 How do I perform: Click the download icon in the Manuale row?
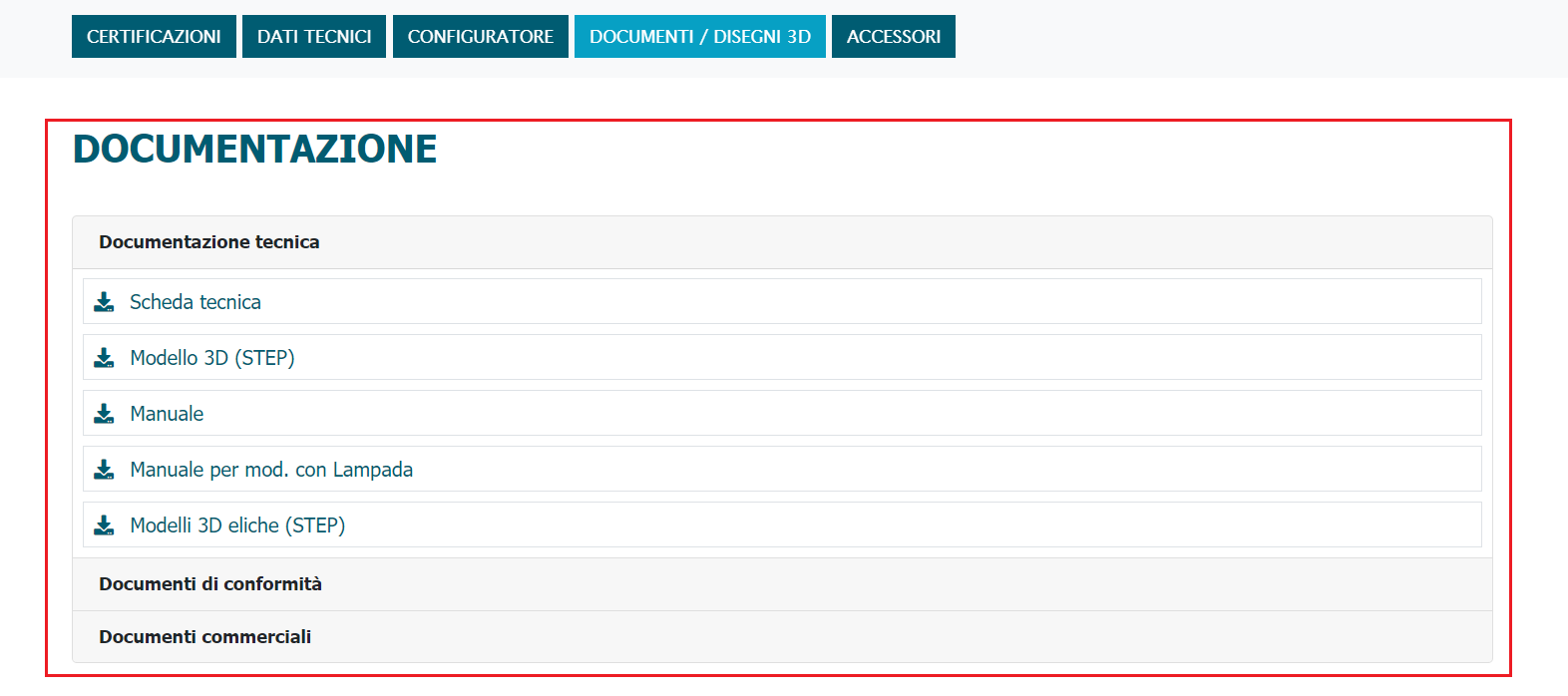[x=104, y=414]
